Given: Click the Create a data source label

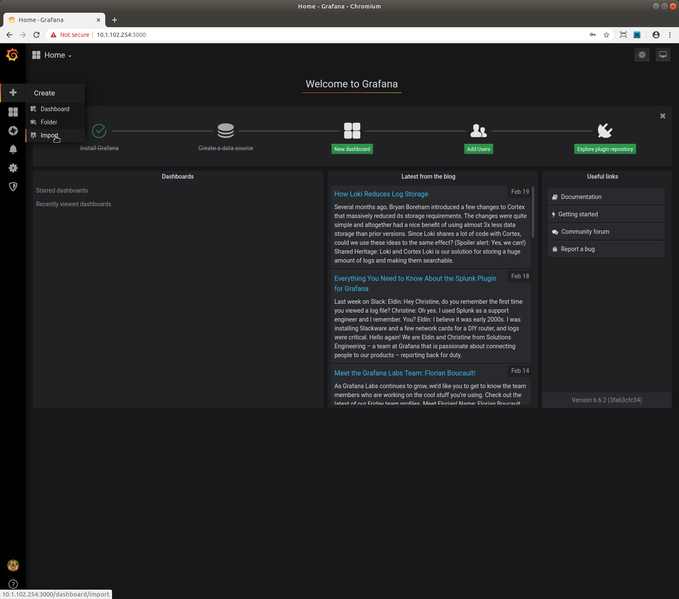Looking at the screenshot, I should coord(226,148).
